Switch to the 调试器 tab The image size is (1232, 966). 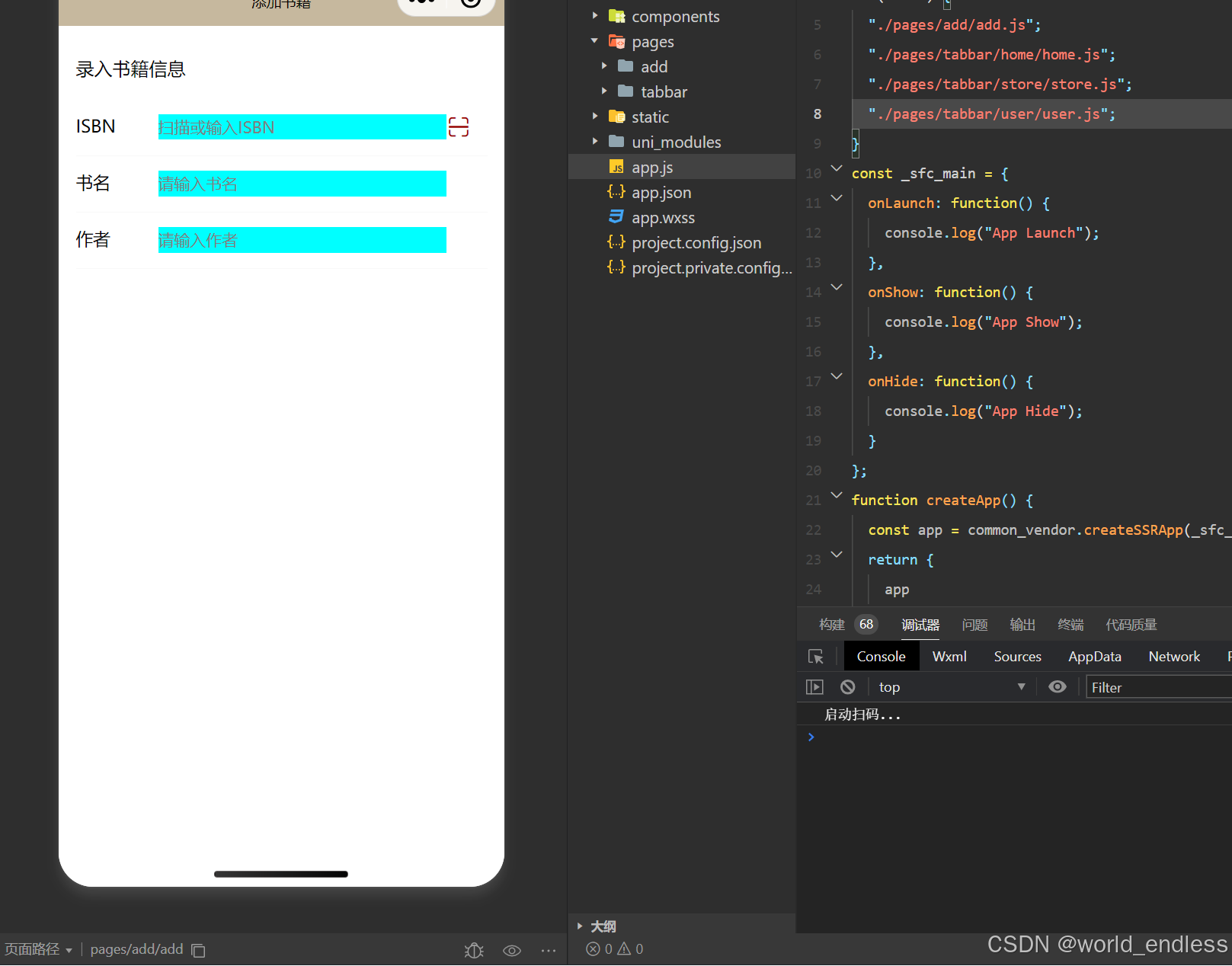point(920,625)
